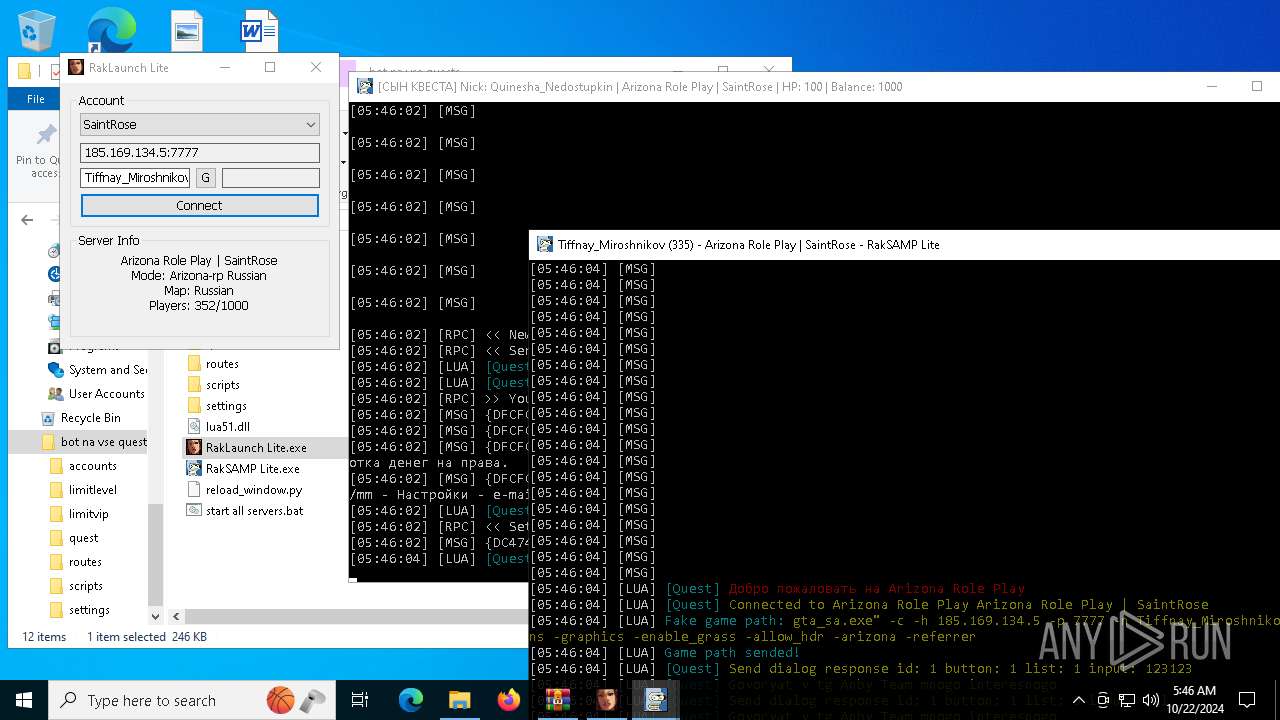Click the Tiffnay_Miroshnikov nickname field
The width and height of the screenshot is (1280, 720).
(135, 178)
